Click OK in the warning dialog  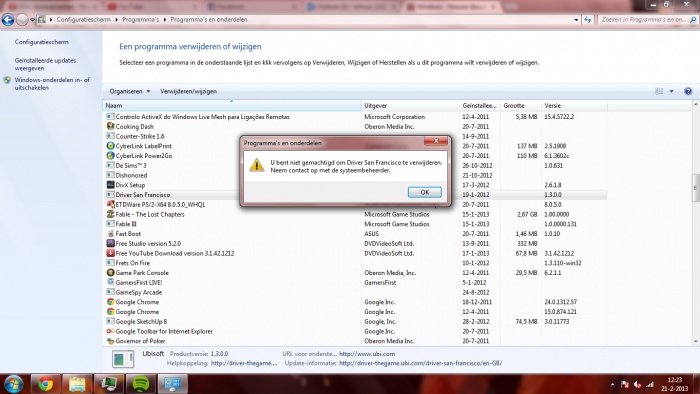[425, 192]
